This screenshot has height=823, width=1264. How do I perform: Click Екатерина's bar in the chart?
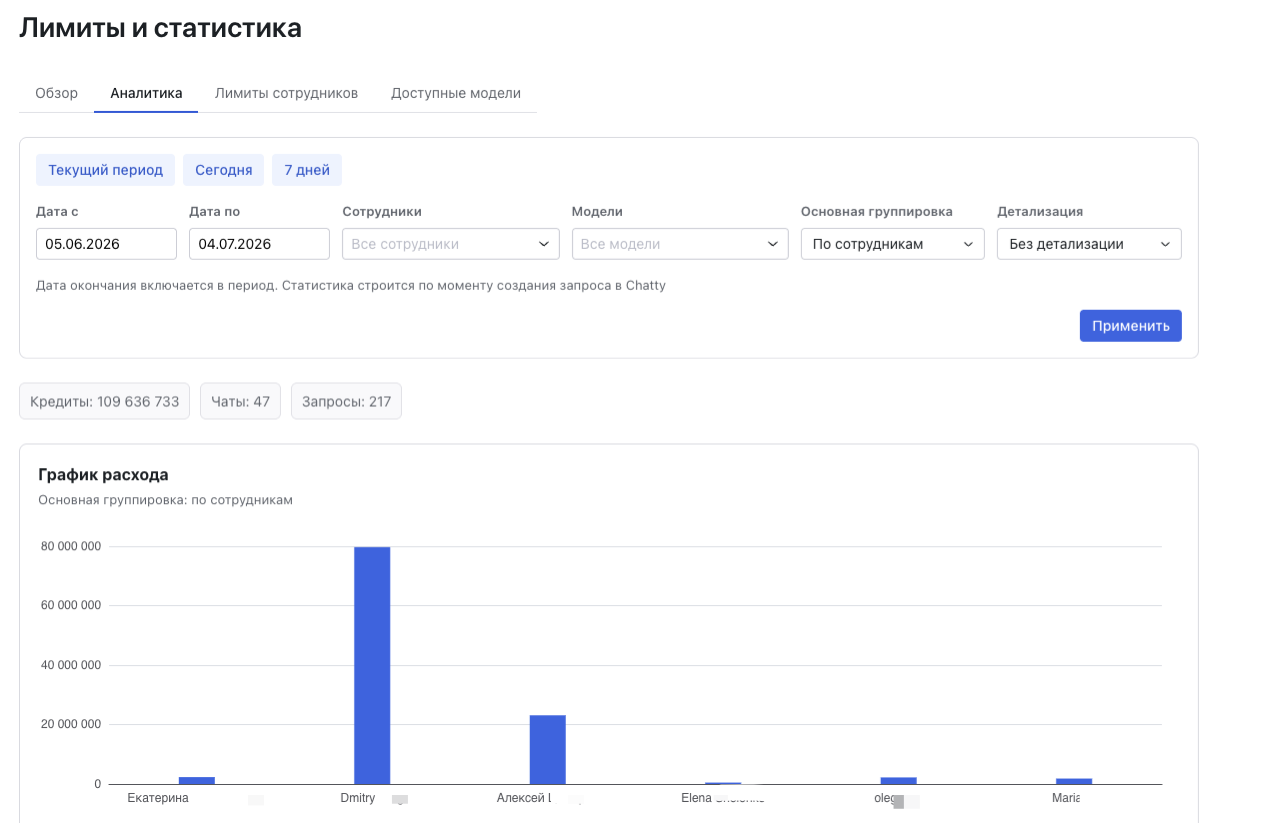coord(196,780)
